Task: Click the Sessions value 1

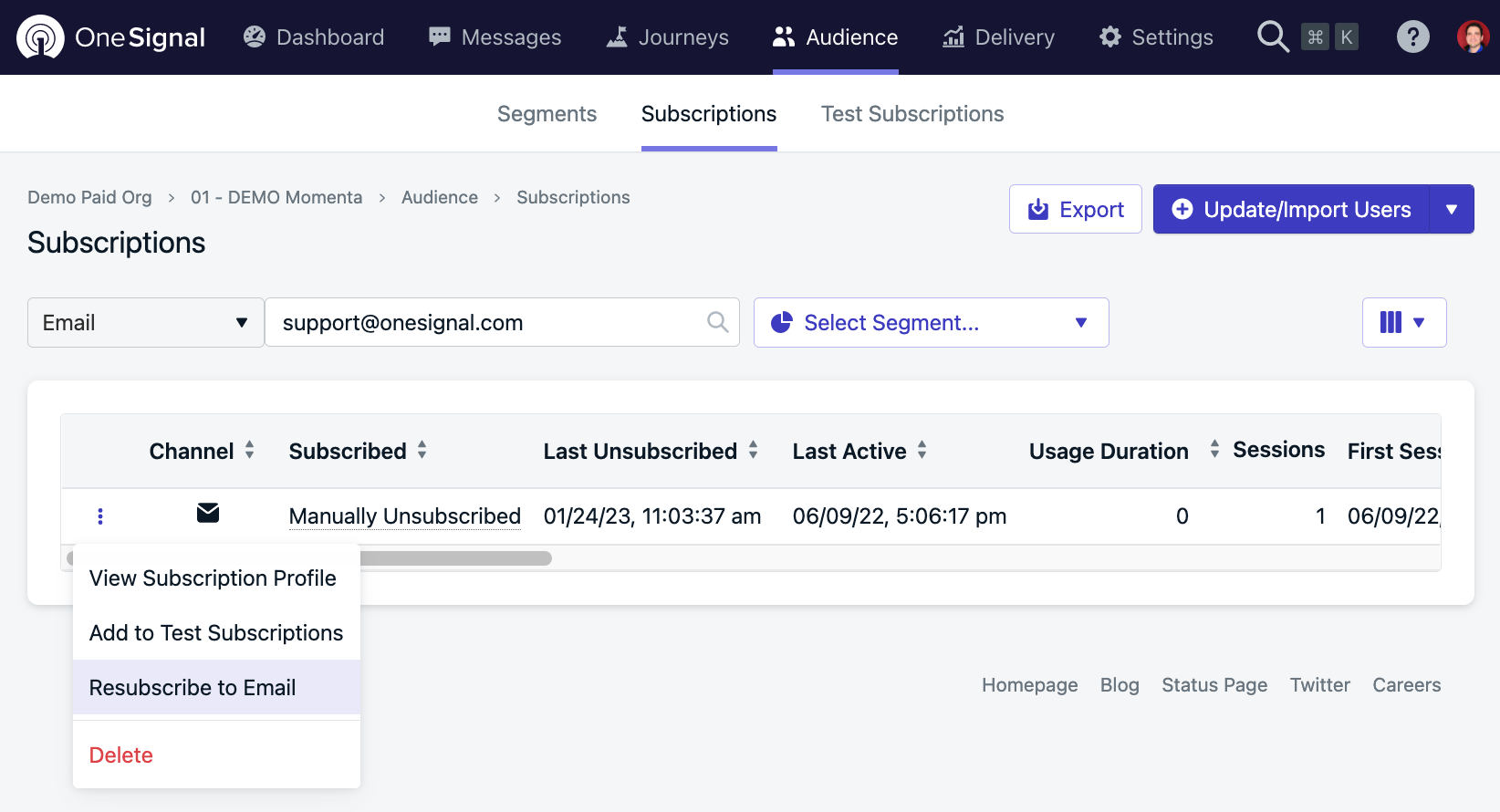Action: [x=1320, y=516]
